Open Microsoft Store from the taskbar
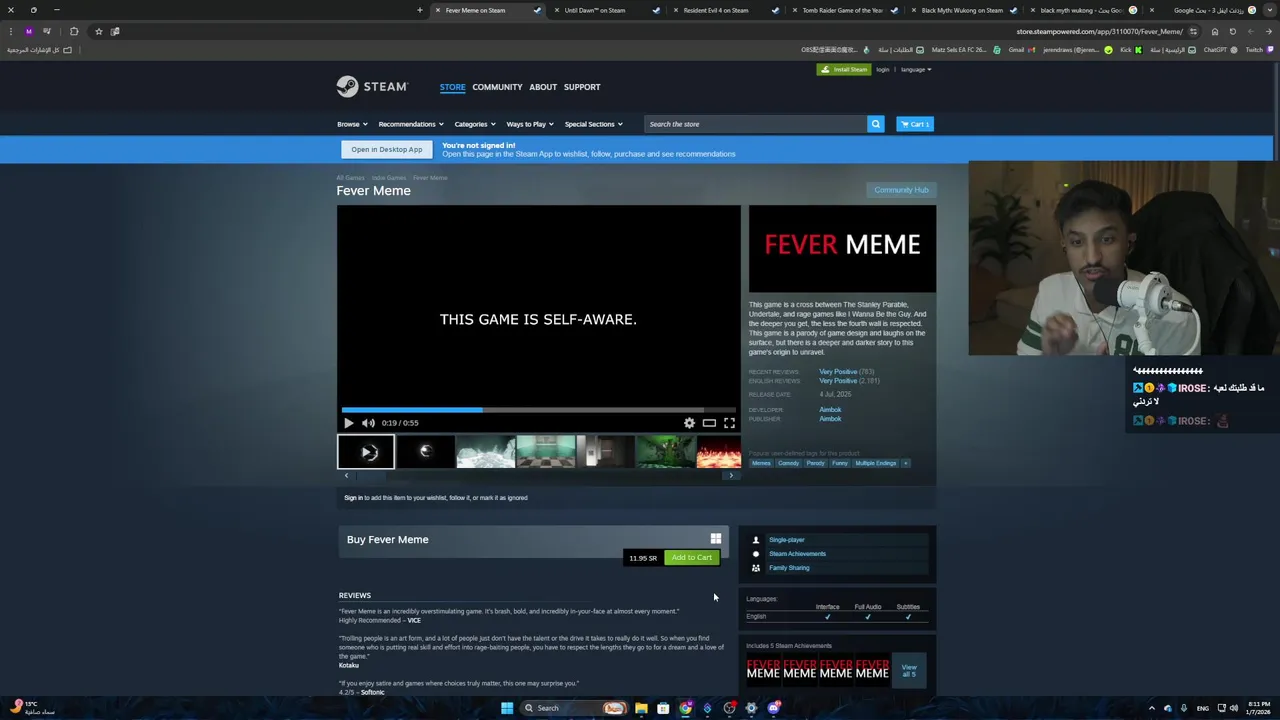Screen dimensions: 1280x720 (663, 708)
